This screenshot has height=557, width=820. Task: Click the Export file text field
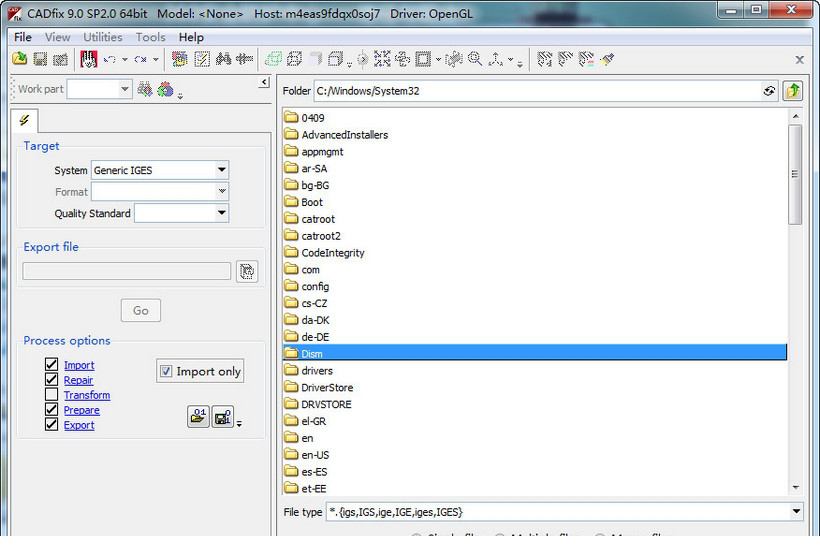tap(127, 271)
